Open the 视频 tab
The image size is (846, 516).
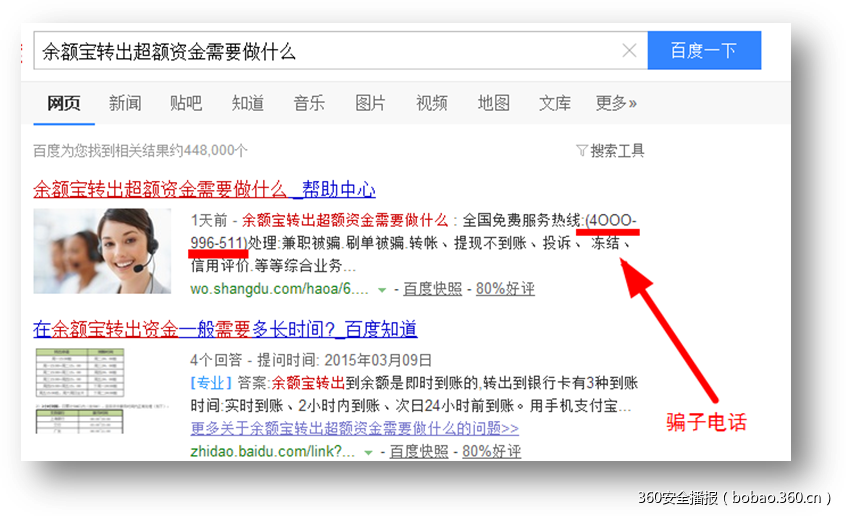(432, 103)
